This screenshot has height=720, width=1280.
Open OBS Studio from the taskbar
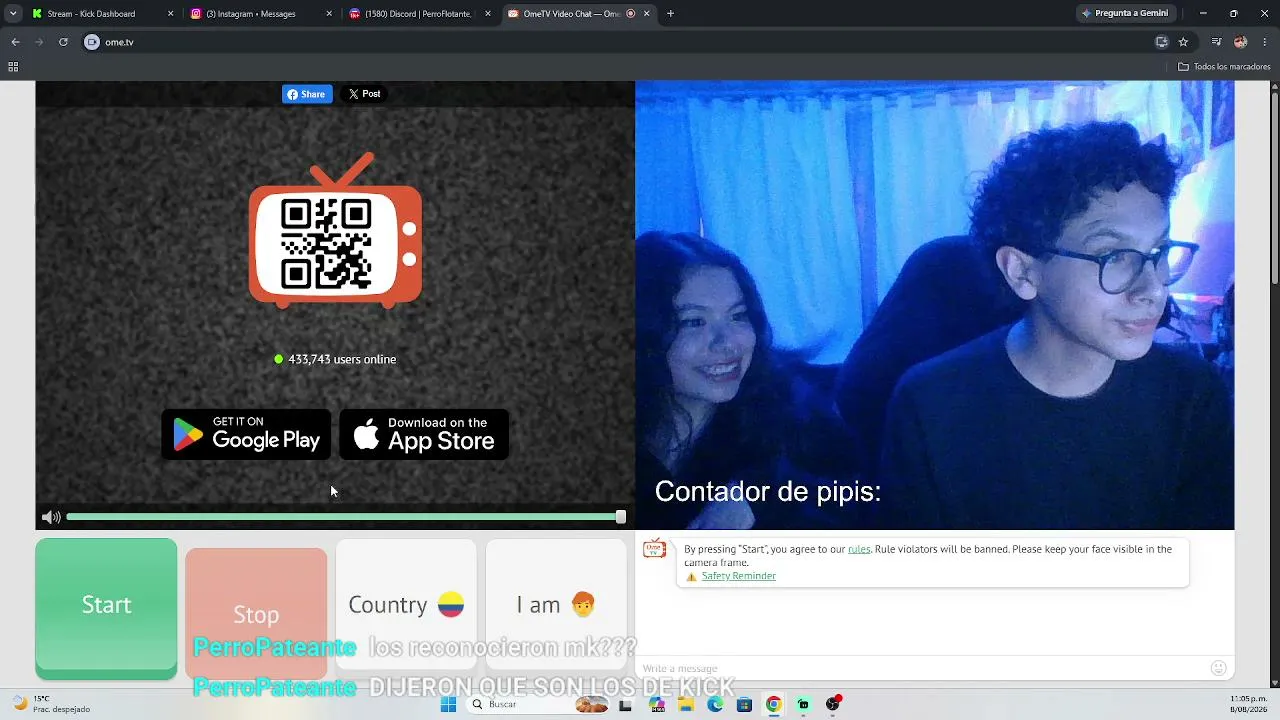pos(832,705)
